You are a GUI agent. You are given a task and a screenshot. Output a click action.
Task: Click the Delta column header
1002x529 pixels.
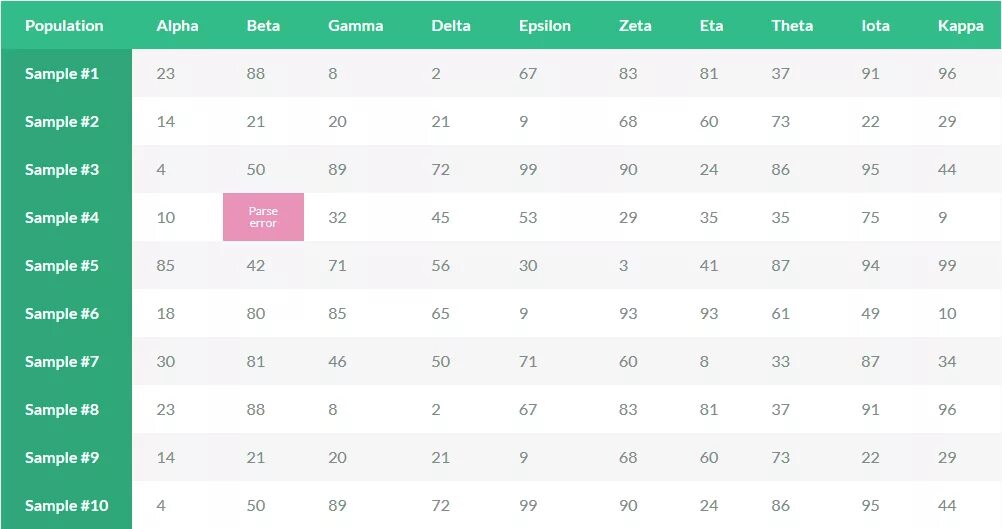(451, 26)
